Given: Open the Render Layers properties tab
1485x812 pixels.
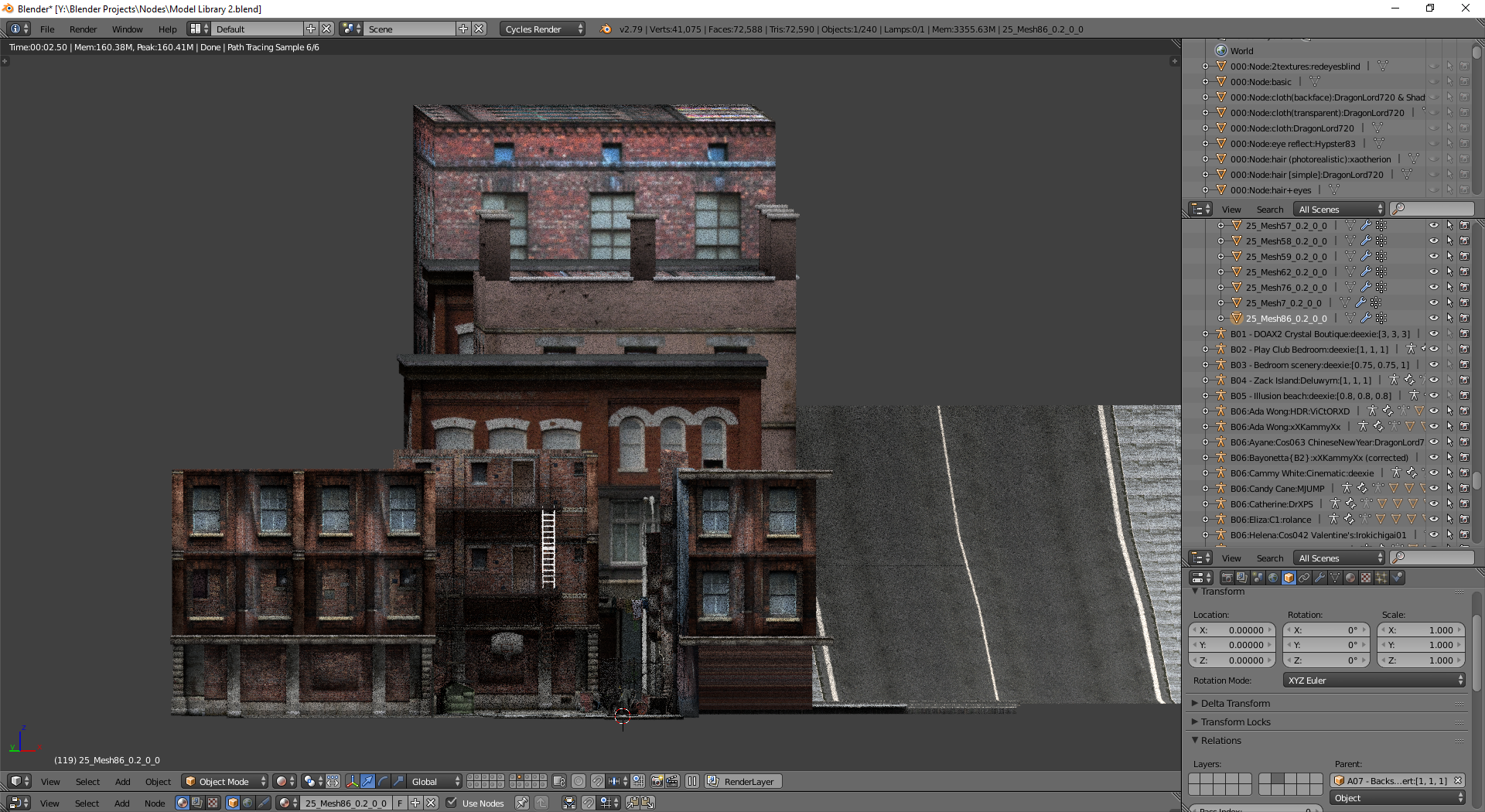Looking at the screenshot, I should click(x=1242, y=578).
